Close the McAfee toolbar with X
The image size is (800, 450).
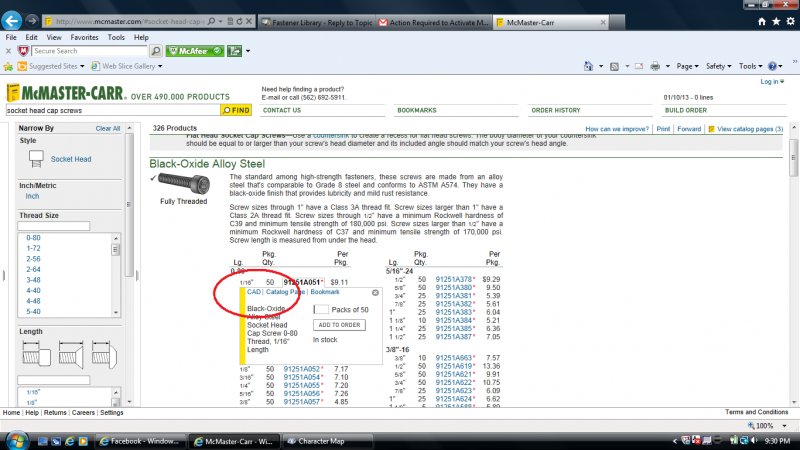pos(8,51)
